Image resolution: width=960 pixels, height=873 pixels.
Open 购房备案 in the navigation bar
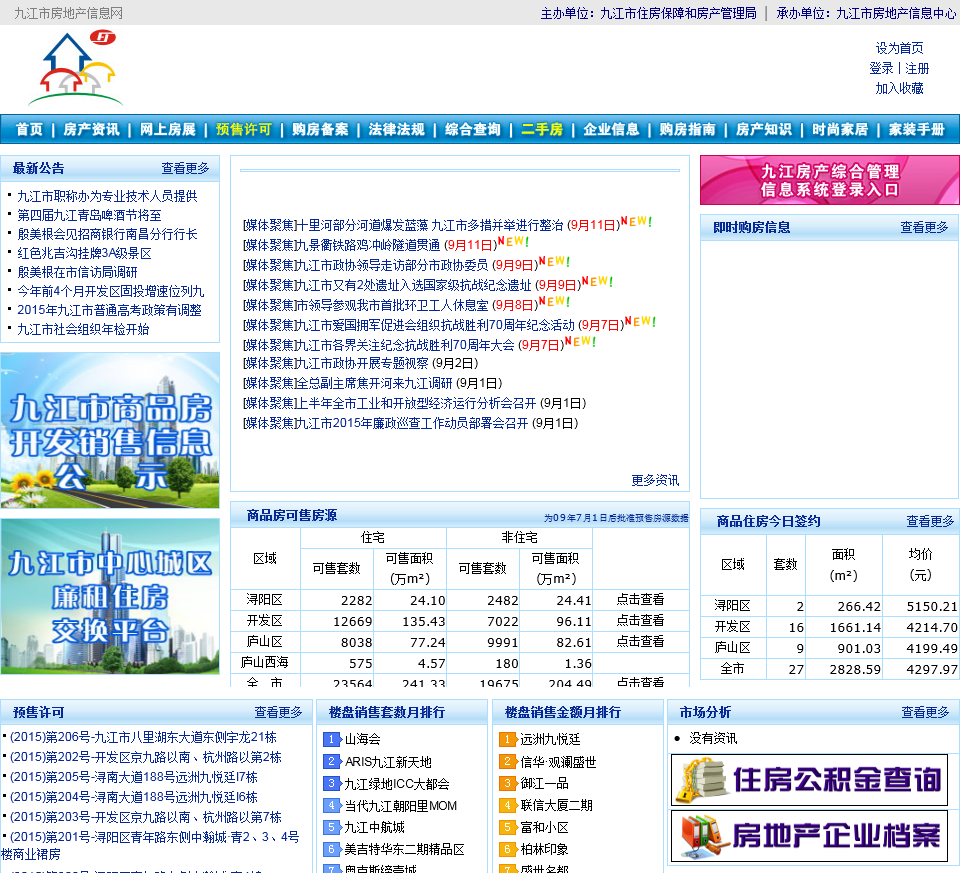(x=320, y=129)
